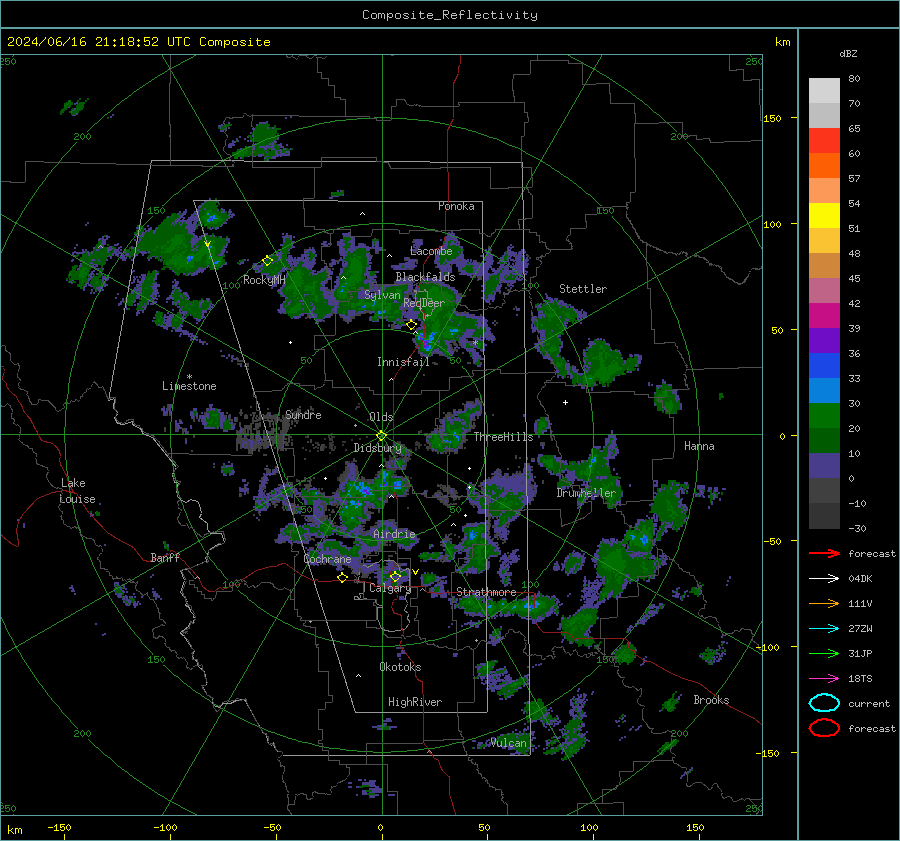Click the Airdrie city label

tap(394, 534)
